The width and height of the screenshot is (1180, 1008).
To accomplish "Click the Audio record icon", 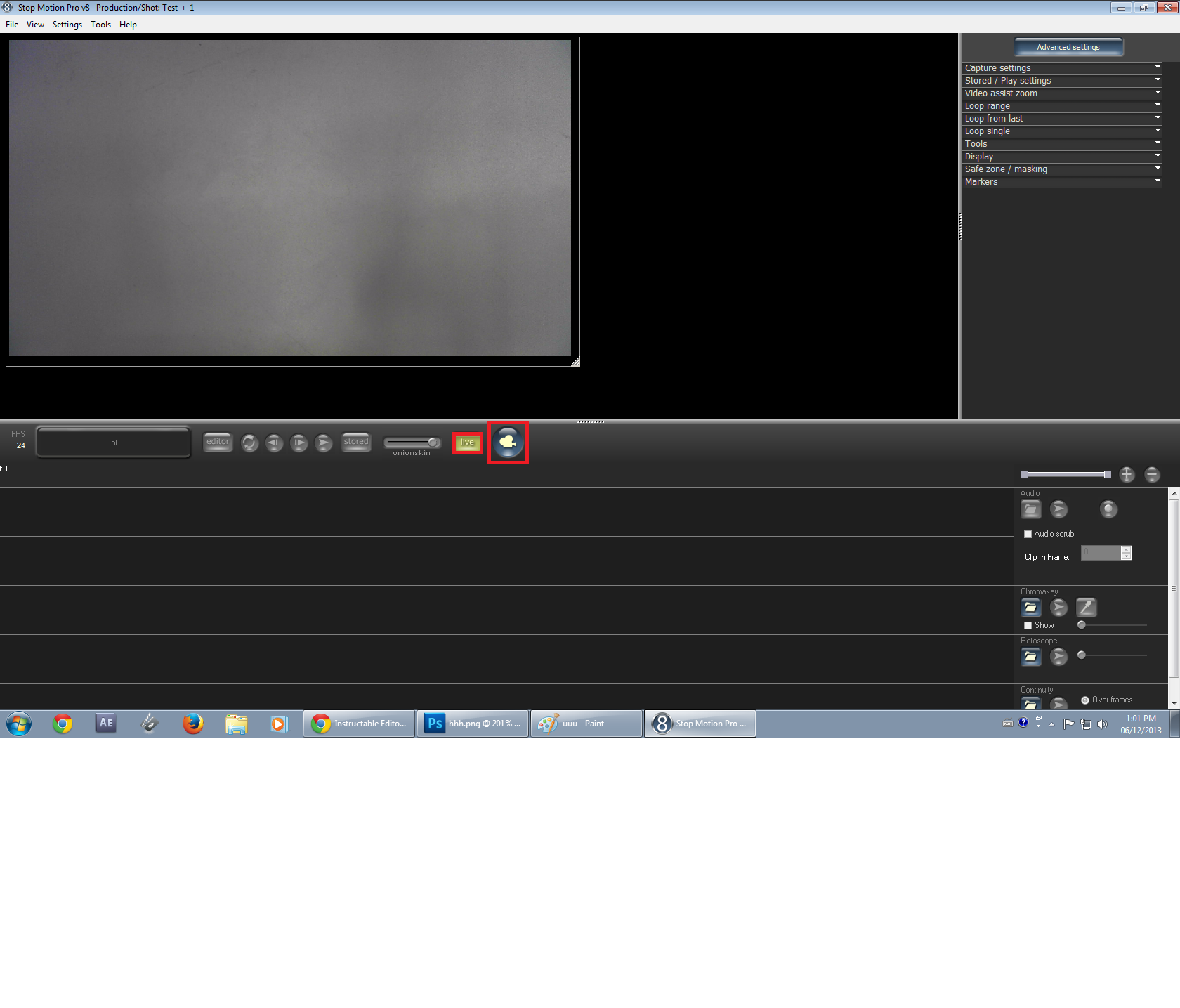I will coord(1108,509).
